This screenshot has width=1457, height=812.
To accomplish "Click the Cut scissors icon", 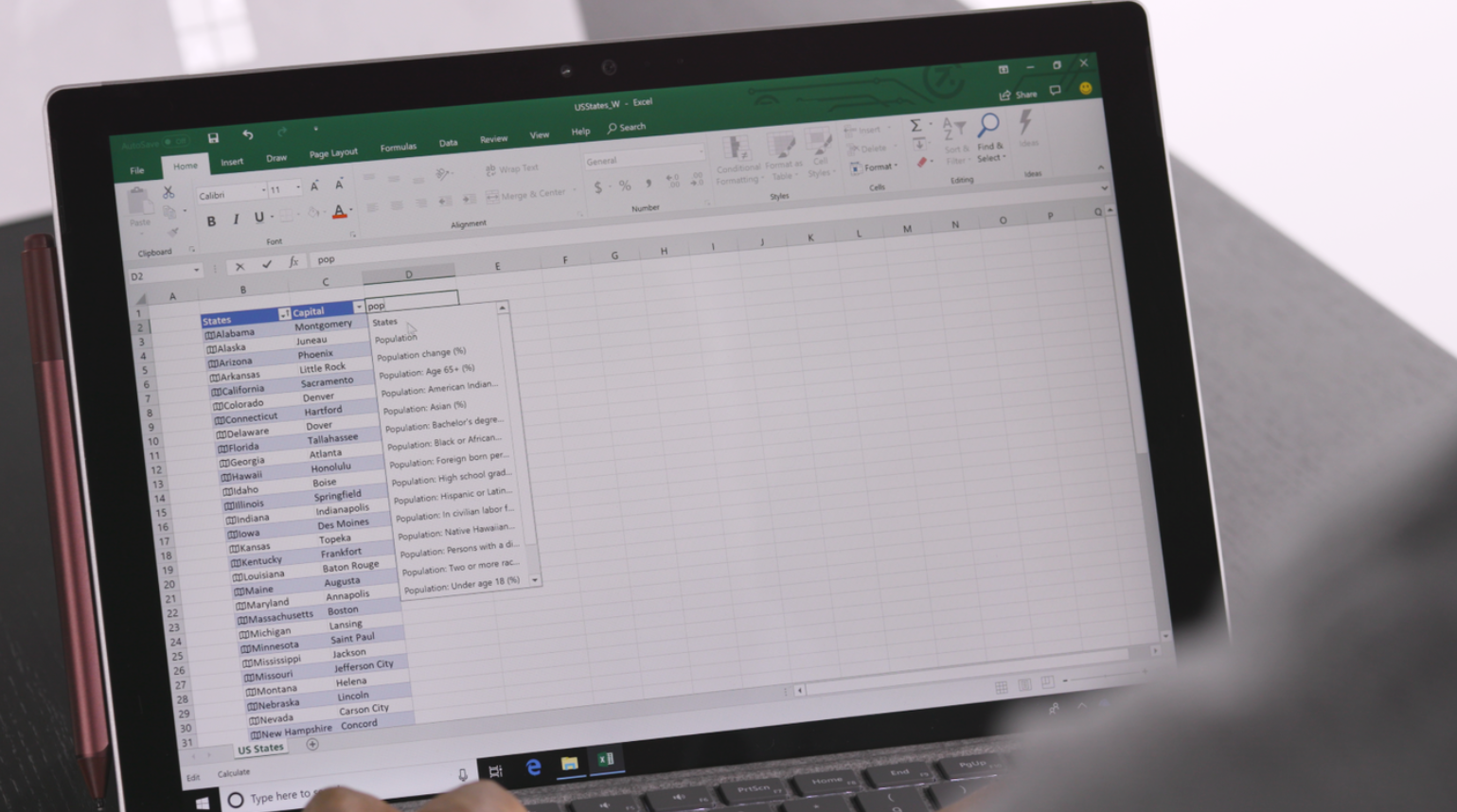I will [x=169, y=192].
